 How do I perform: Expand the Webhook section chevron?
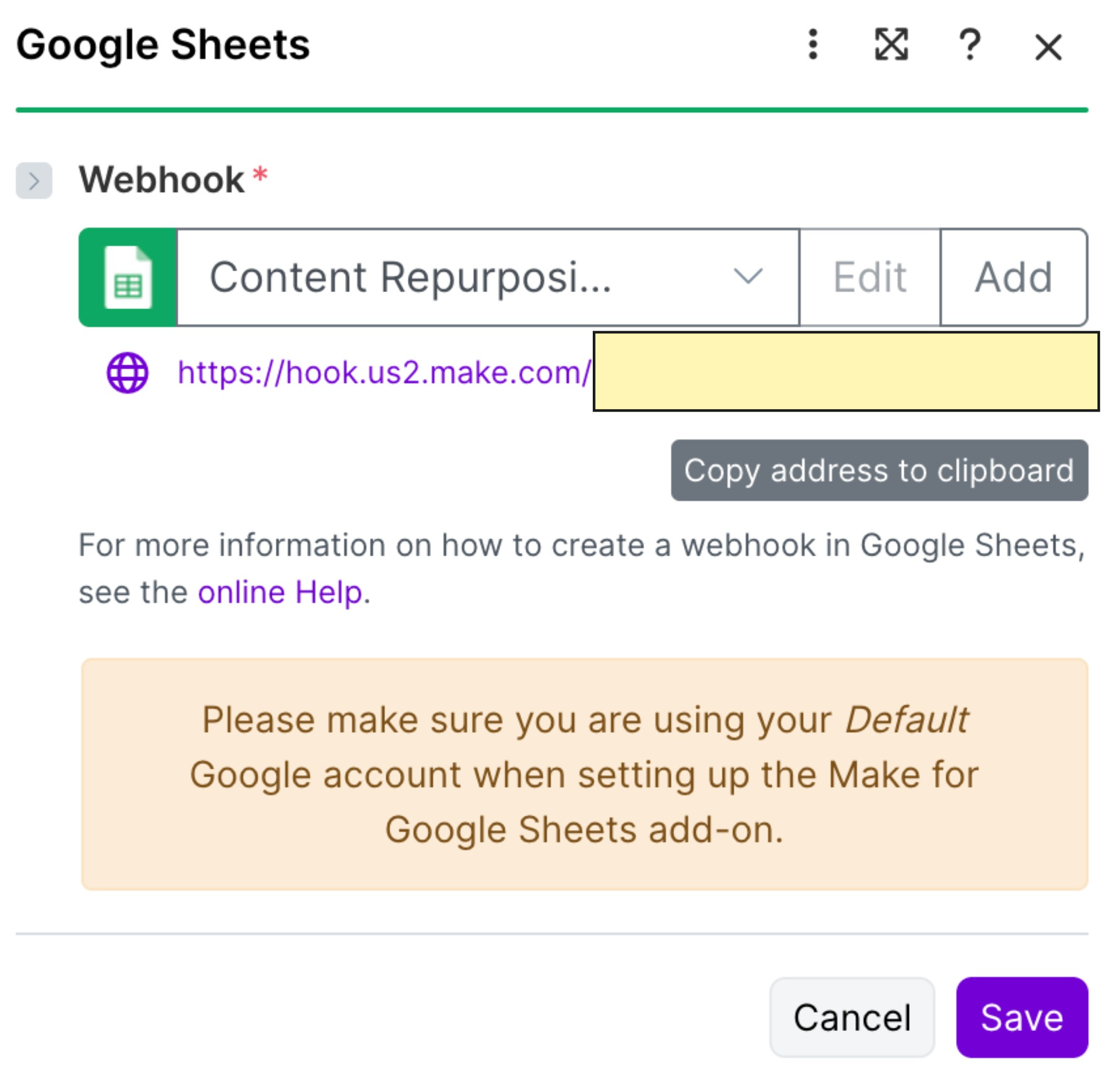pyautogui.click(x=34, y=181)
